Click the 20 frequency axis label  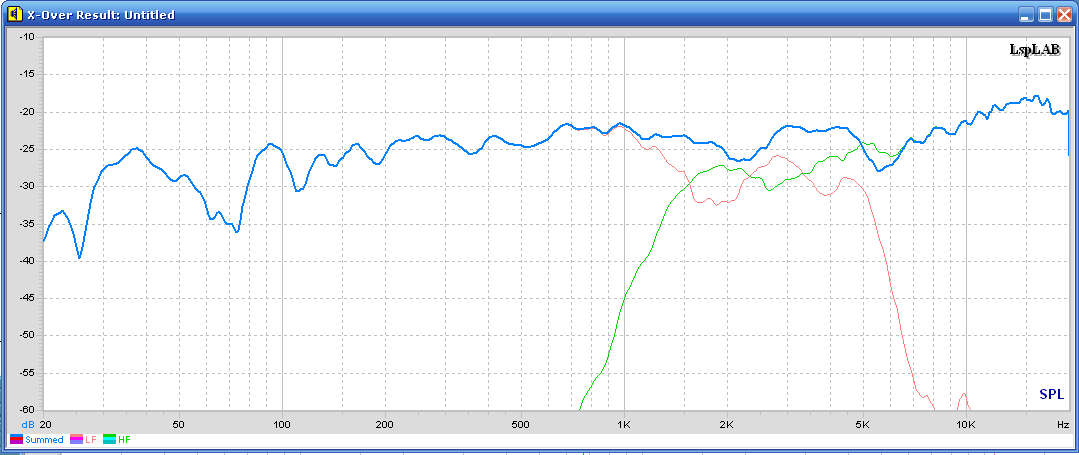click(45, 424)
